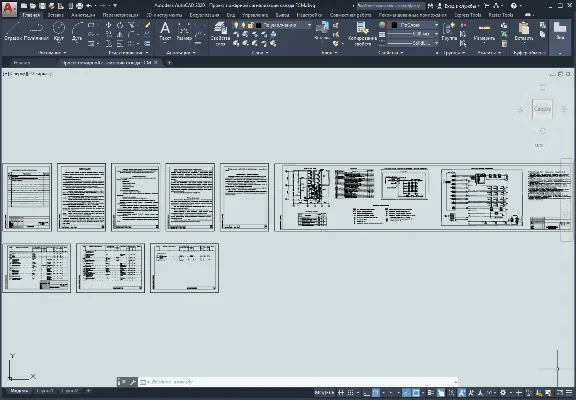This screenshot has width=576, height=400.
Task: Expand the object color ПоСлою dropdown
Action: click(x=414, y=25)
